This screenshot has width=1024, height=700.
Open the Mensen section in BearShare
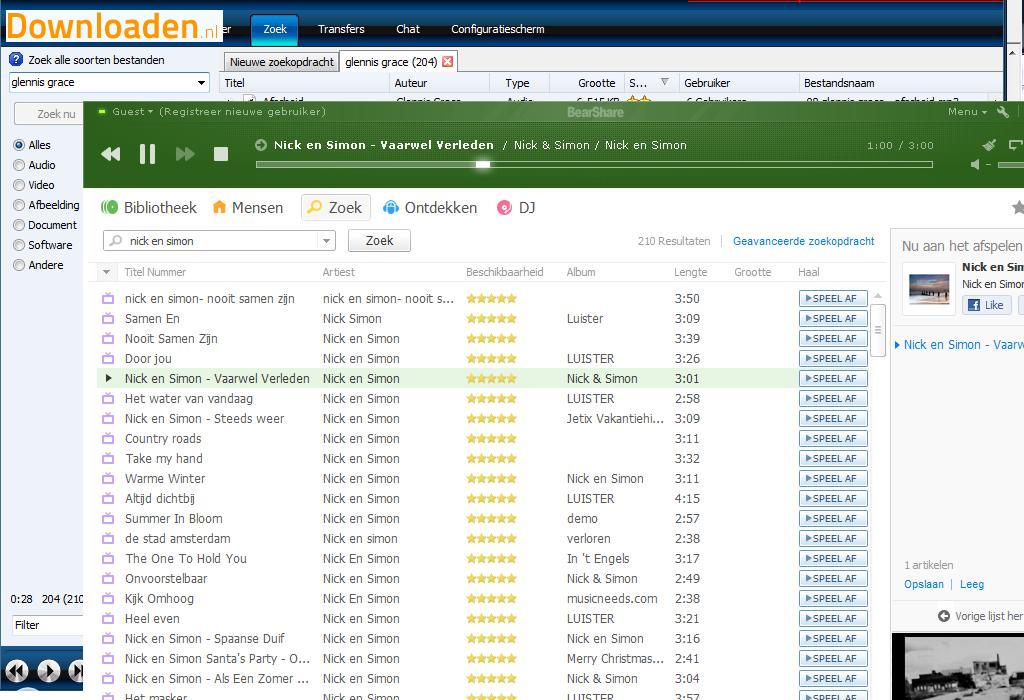248,208
